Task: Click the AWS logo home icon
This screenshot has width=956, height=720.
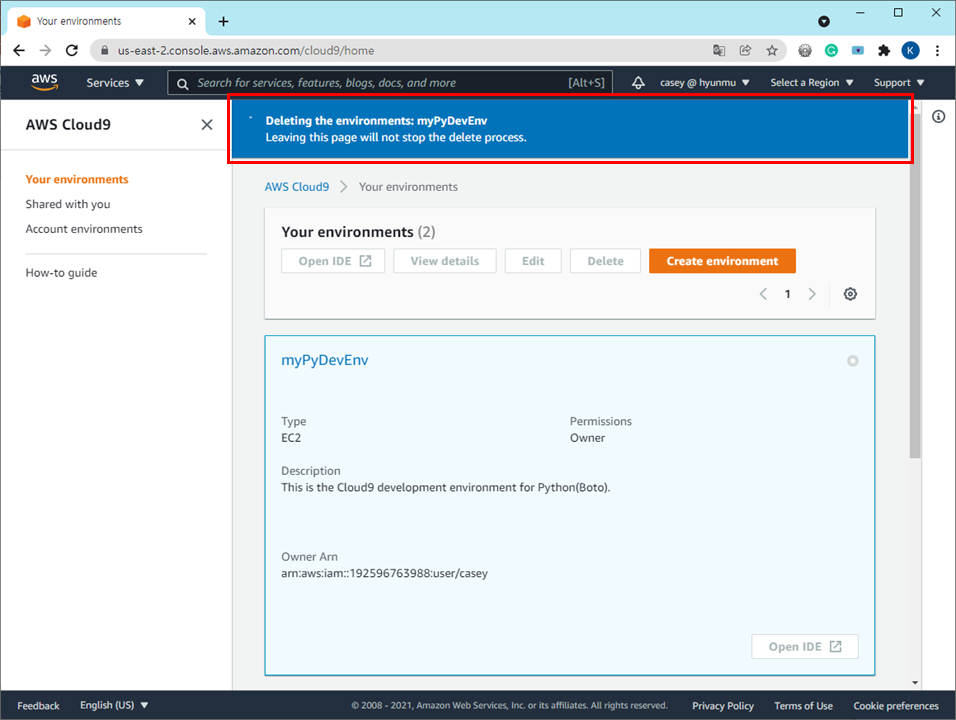Action: [45, 82]
